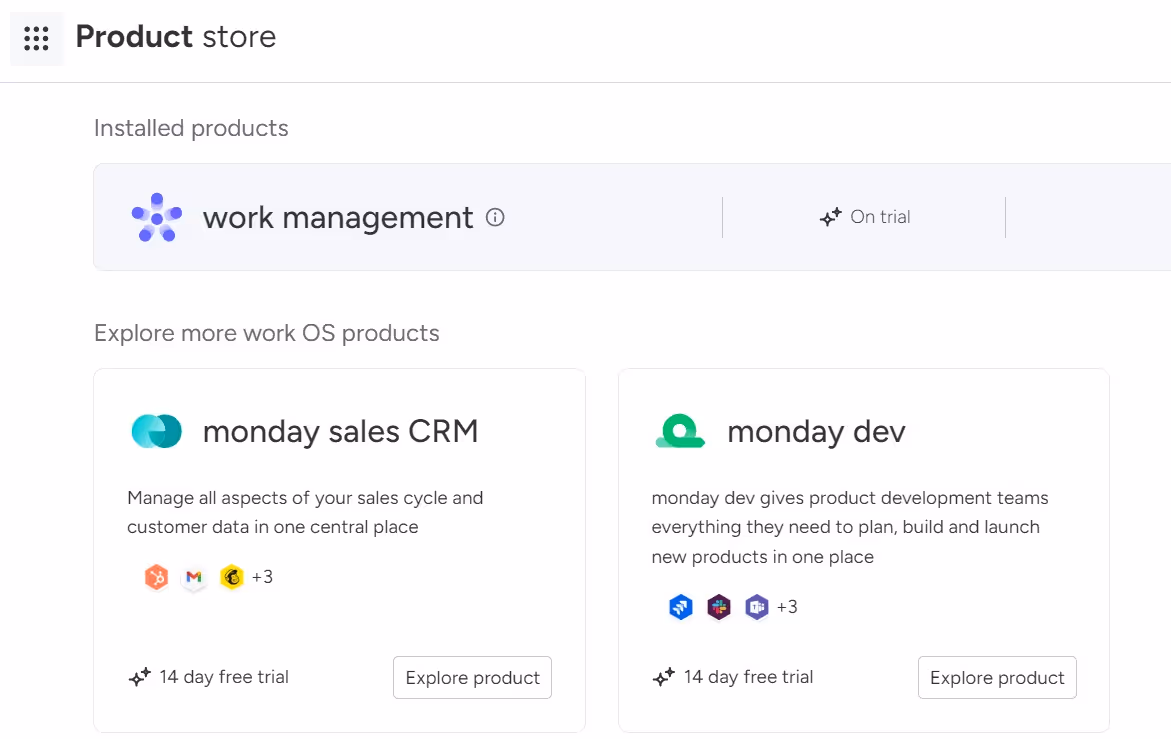This screenshot has width=1171, height=739.
Task: Click the work management info icon
Action: point(495,217)
